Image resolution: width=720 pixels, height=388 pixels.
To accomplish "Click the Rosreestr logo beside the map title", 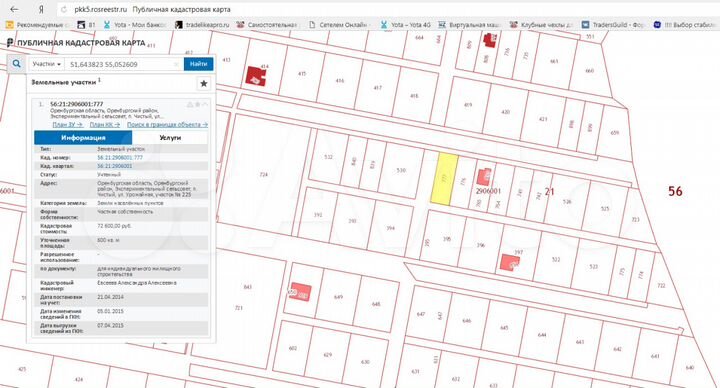I will 10,43.
